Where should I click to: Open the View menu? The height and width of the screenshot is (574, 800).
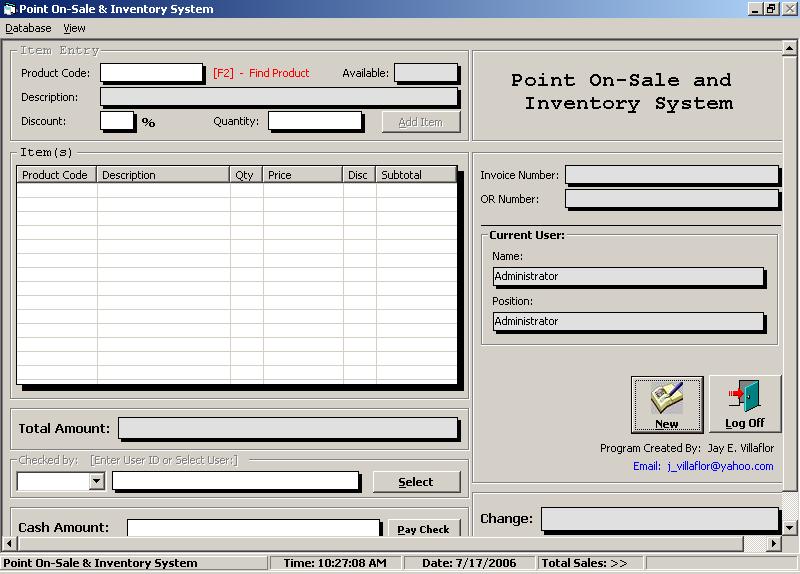coord(74,28)
